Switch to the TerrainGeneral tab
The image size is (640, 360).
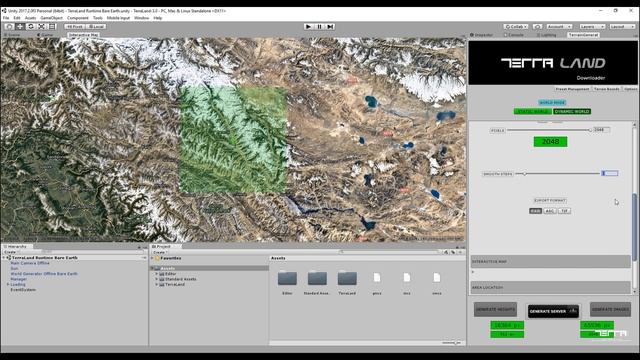pos(583,35)
